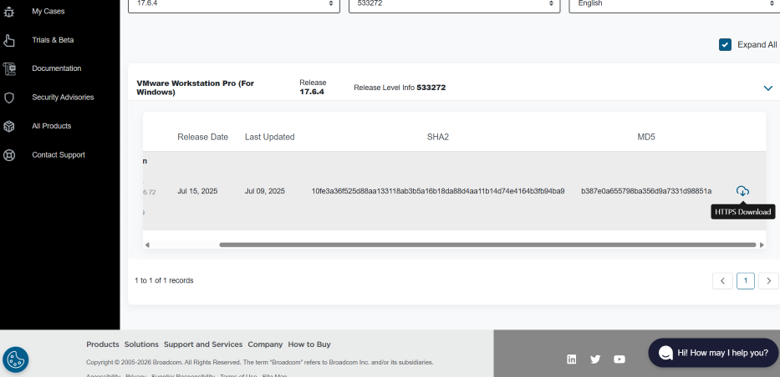780x377 pixels.
Task: Click the 'Release 17.6.4' label
Action: [312, 87]
